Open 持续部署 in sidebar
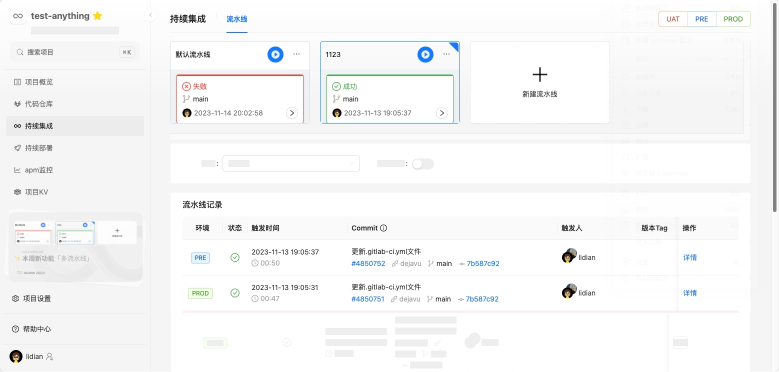The width and height of the screenshot is (779, 372). (x=75, y=148)
